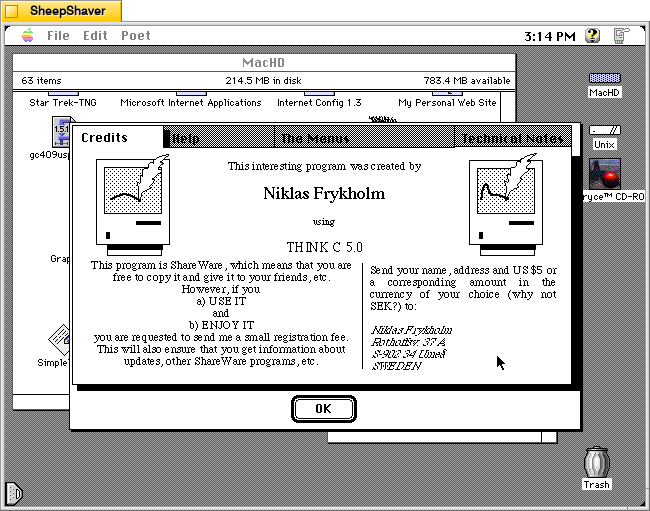Click the MacHD window title bar

(264, 63)
